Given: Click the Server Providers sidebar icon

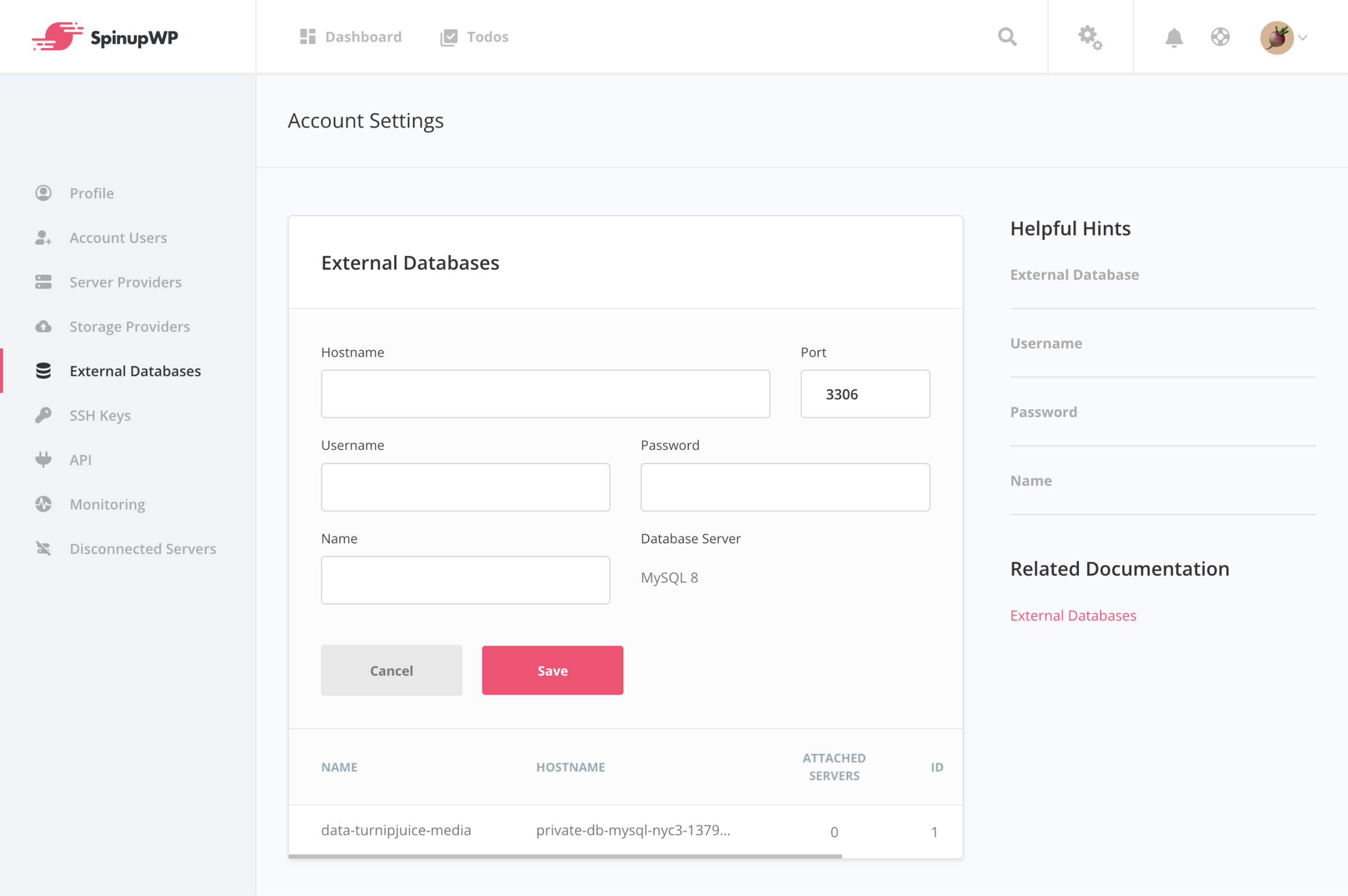Looking at the screenshot, I should (x=44, y=282).
